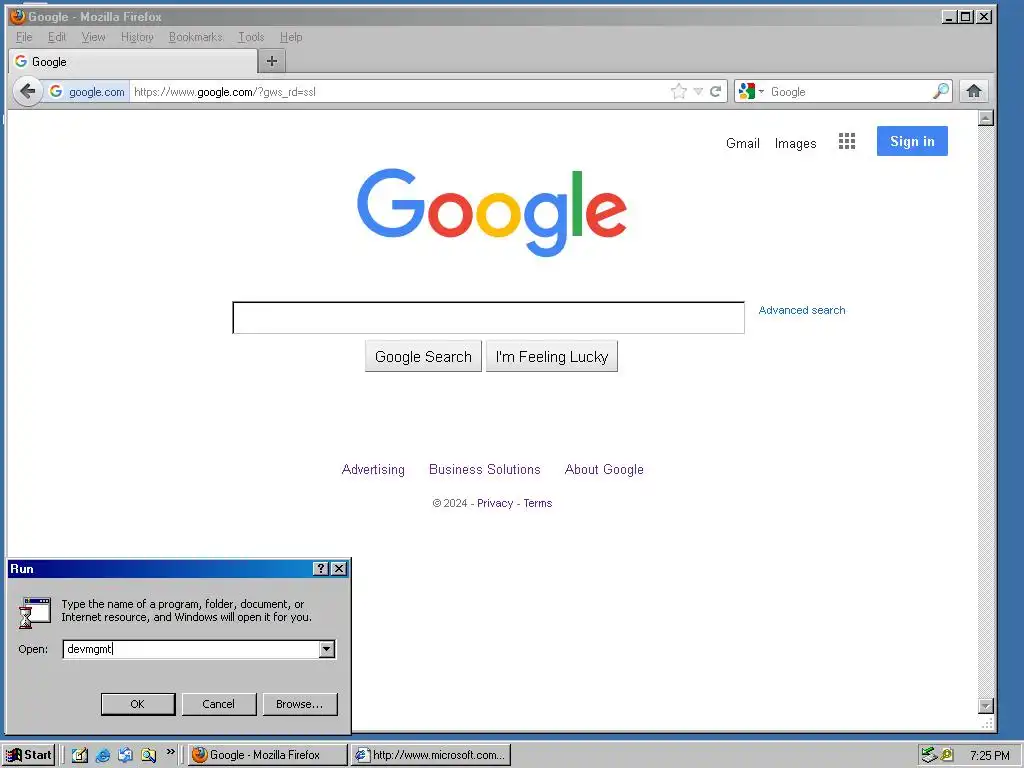Open the File menu
This screenshot has width=1024, height=768.
point(24,37)
